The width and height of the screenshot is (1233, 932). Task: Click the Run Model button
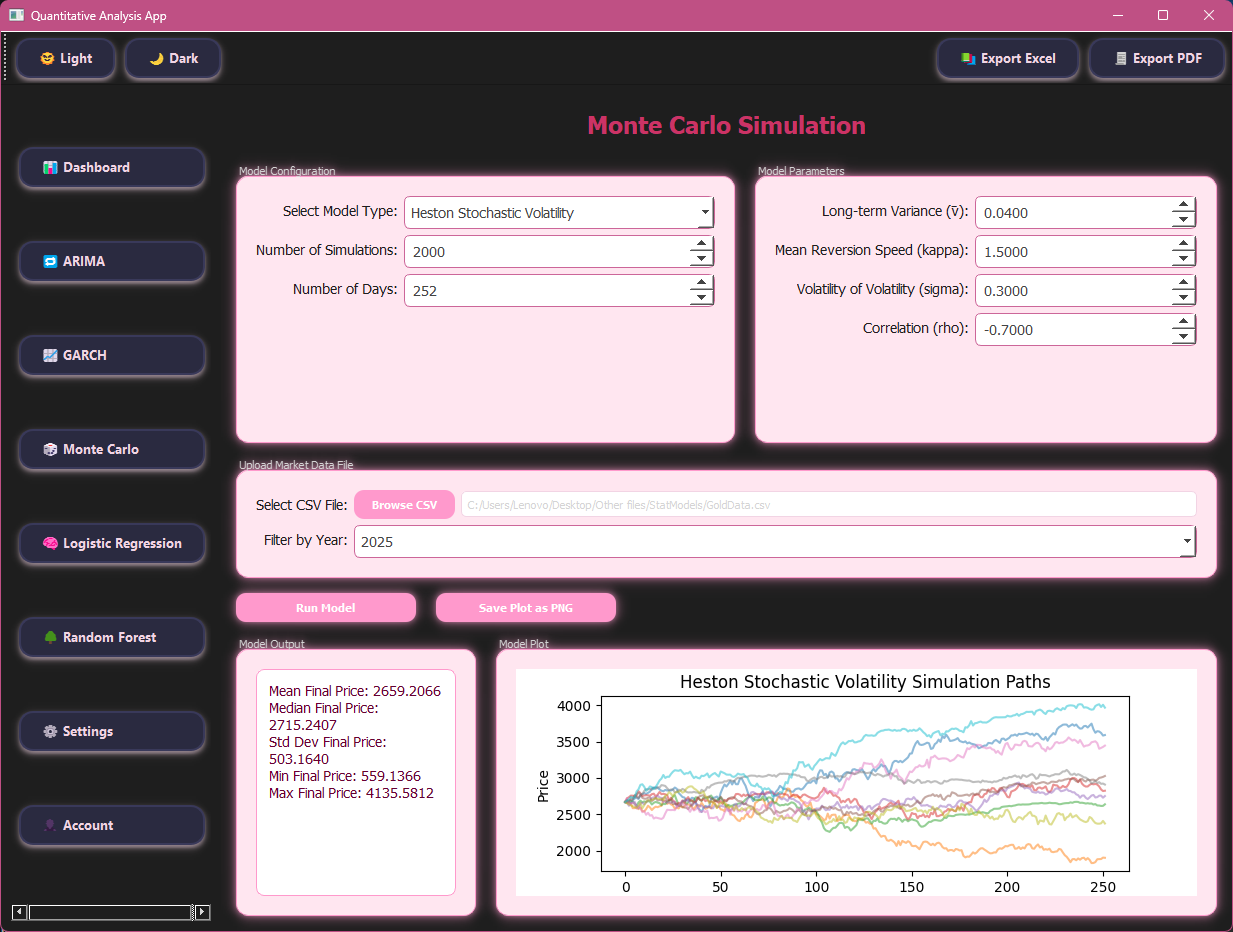[325, 608]
